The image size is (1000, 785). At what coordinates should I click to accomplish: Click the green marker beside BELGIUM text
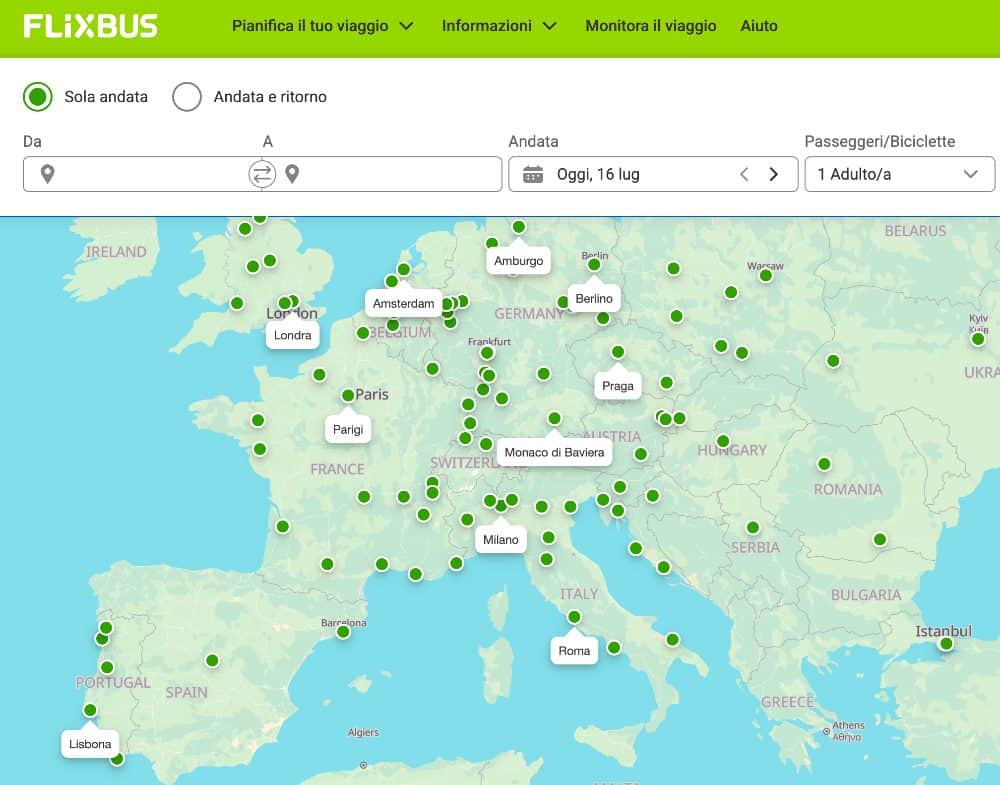[x=363, y=333]
